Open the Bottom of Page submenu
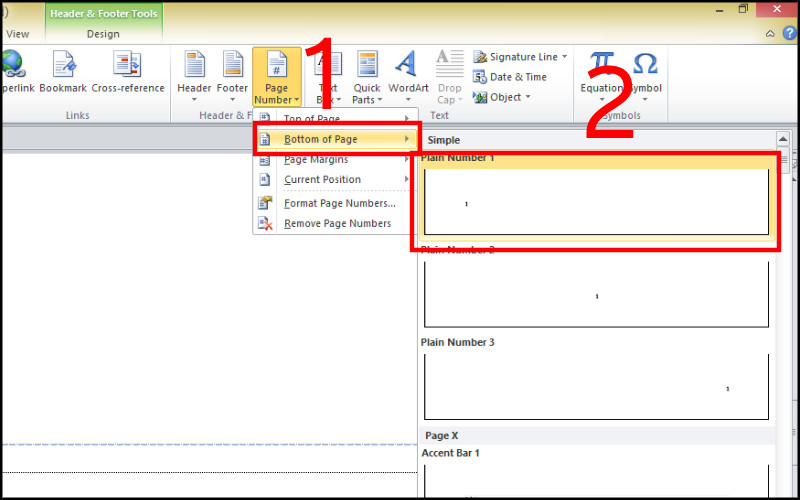The height and width of the screenshot is (500, 800). pyautogui.click(x=336, y=139)
